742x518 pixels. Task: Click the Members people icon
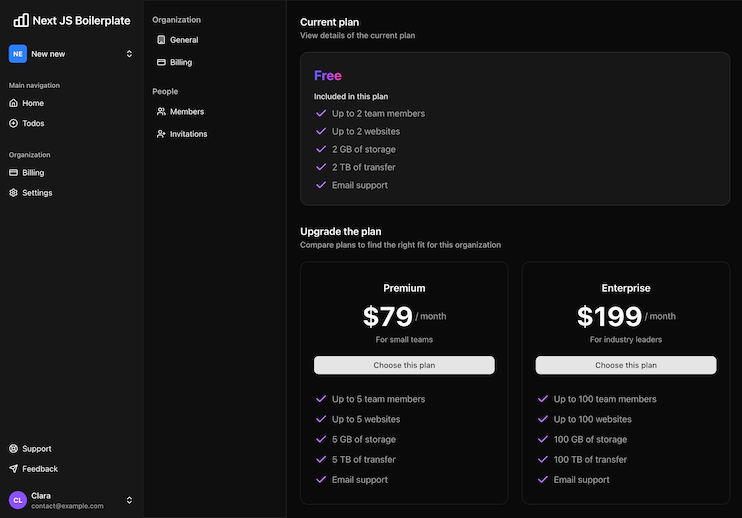point(161,112)
